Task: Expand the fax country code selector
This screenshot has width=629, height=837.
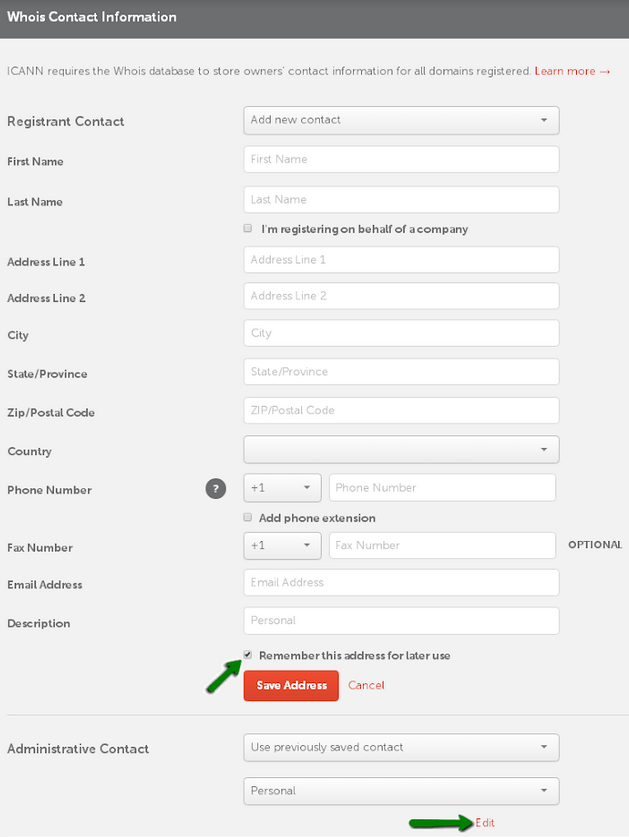Action: 281,545
